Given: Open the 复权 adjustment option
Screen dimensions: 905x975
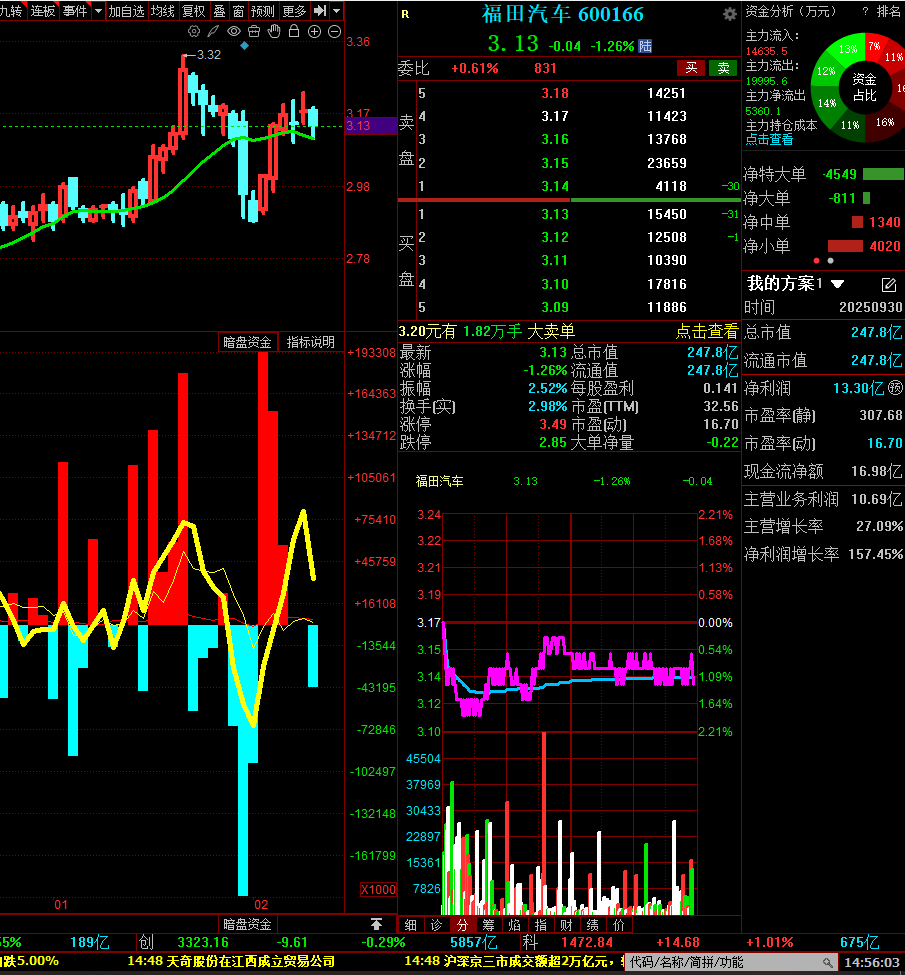Looking at the screenshot, I should (193, 11).
